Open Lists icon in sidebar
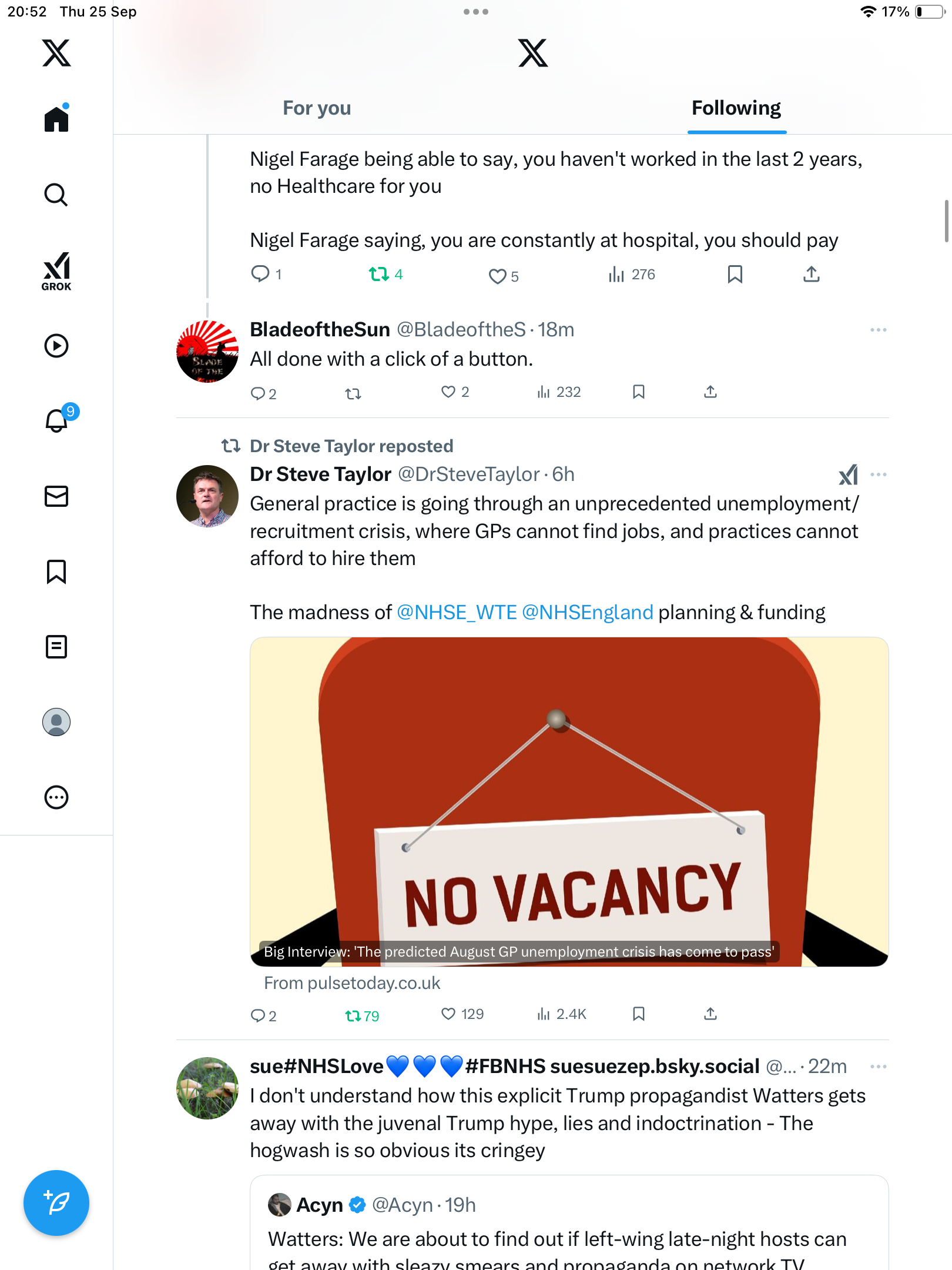The height and width of the screenshot is (1270, 952). click(56, 647)
